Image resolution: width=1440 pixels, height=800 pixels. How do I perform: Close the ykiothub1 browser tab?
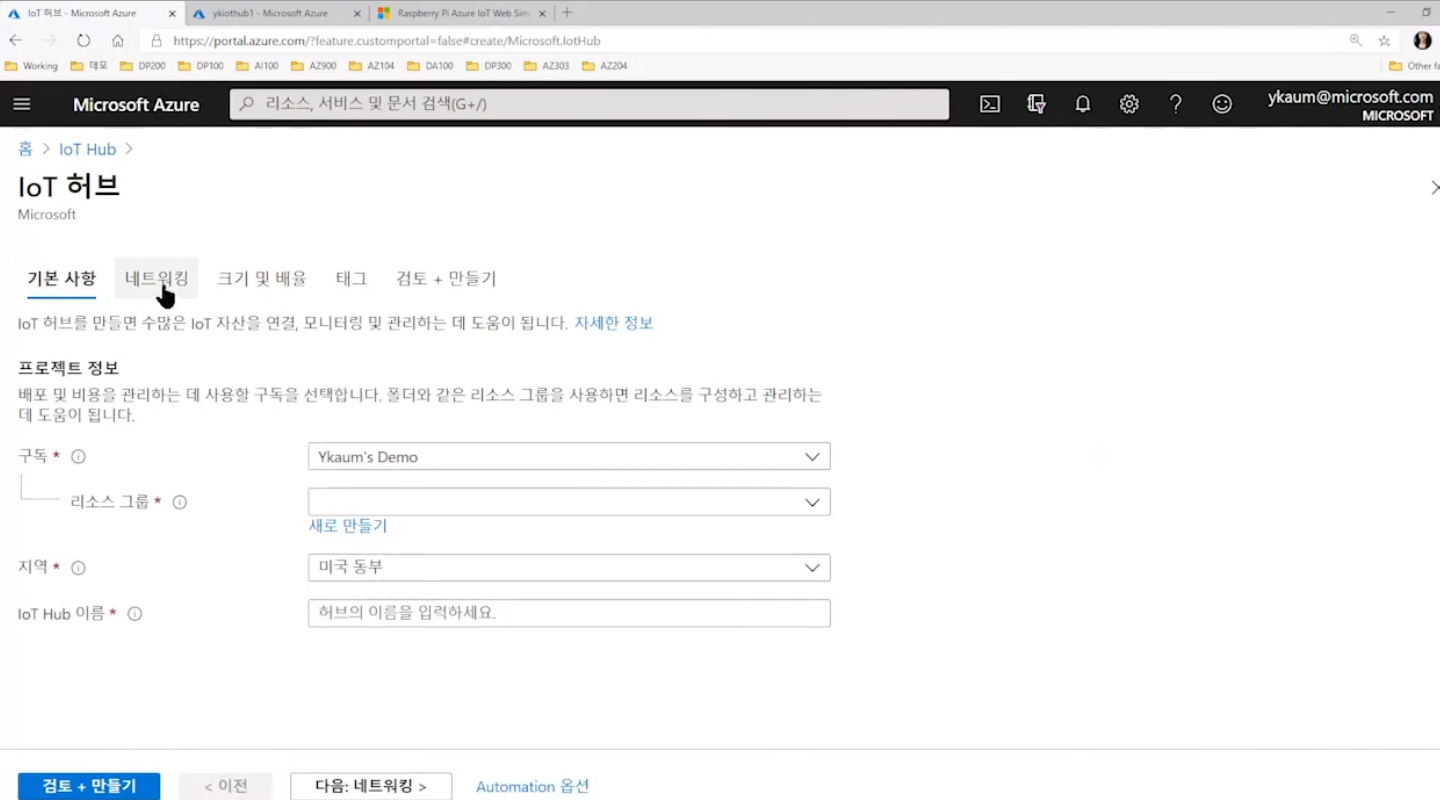pyautogui.click(x=359, y=14)
